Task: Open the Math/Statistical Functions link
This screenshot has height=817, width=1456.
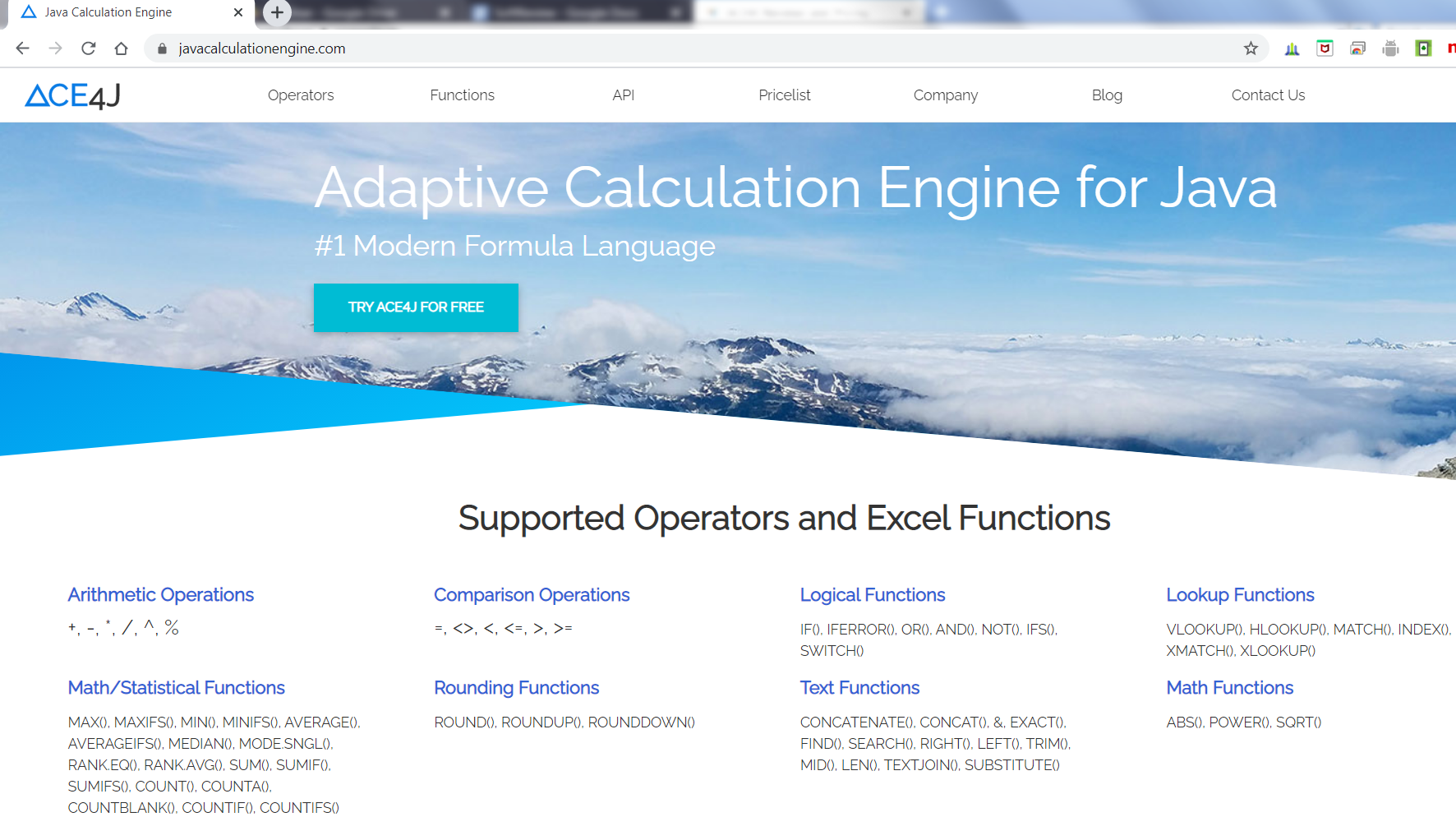Action: (x=177, y=688)
